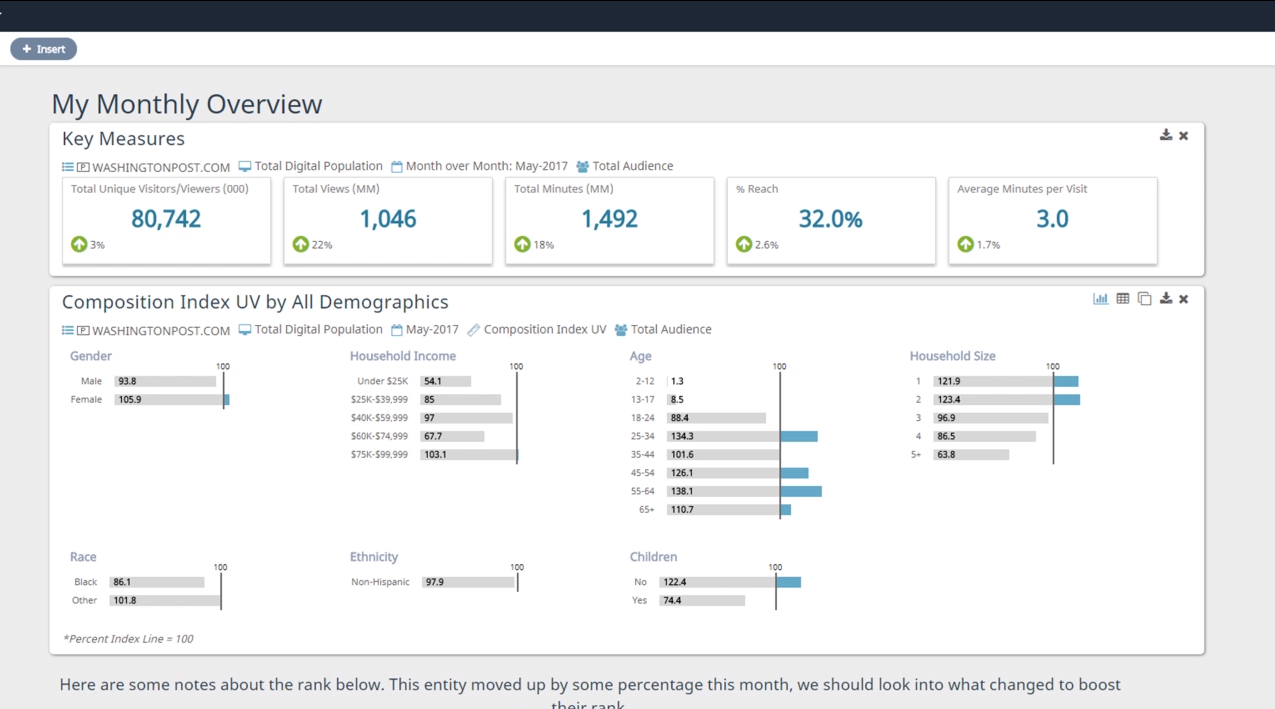
Task: Close the Composition Index UV widget
Action: pos(1183,299)
